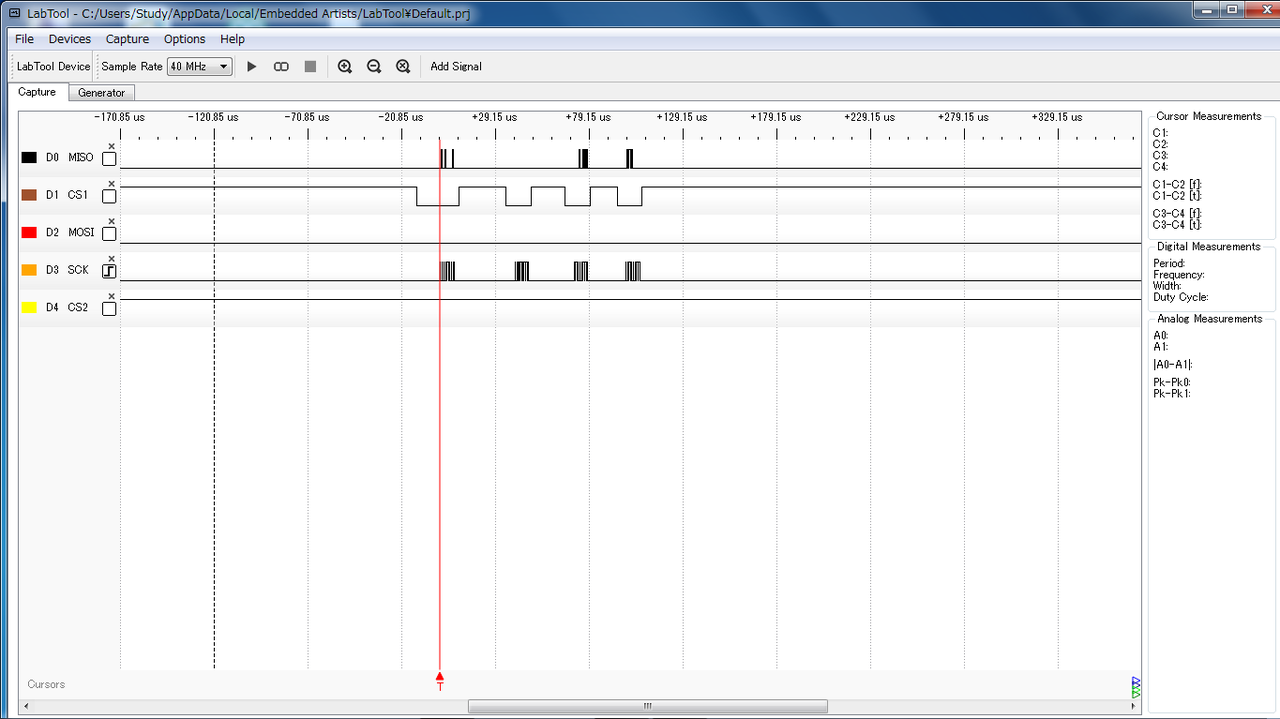Start a single capture with Play icon
This screenshot has width=1280, height=719.
click(x=252, y=67)
